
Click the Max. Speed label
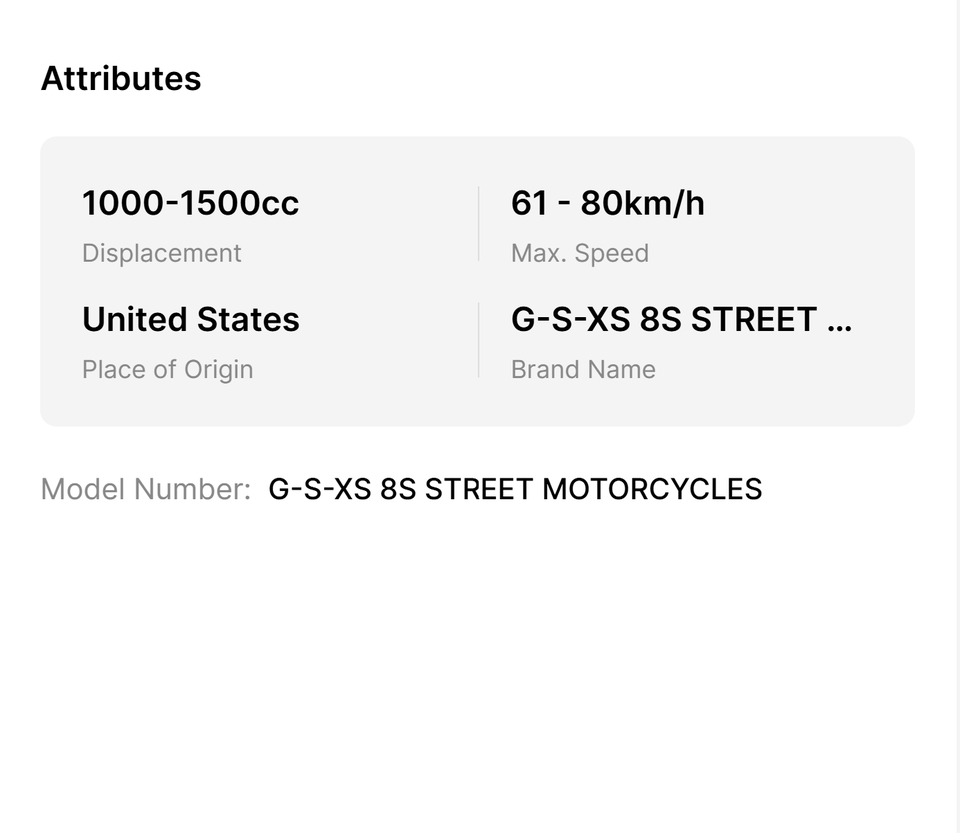click(579, 253)
